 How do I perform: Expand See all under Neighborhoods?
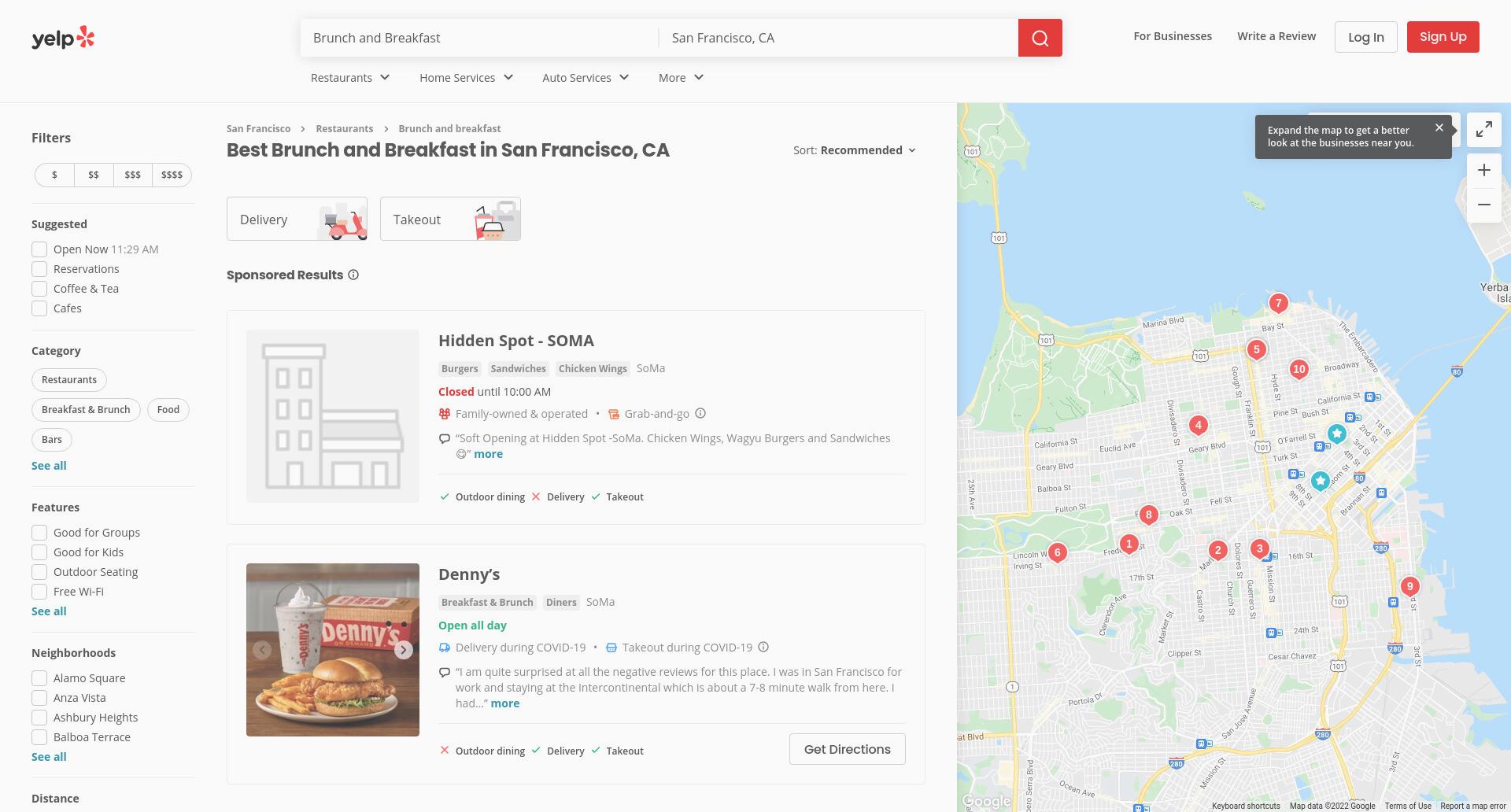point(49,757)
